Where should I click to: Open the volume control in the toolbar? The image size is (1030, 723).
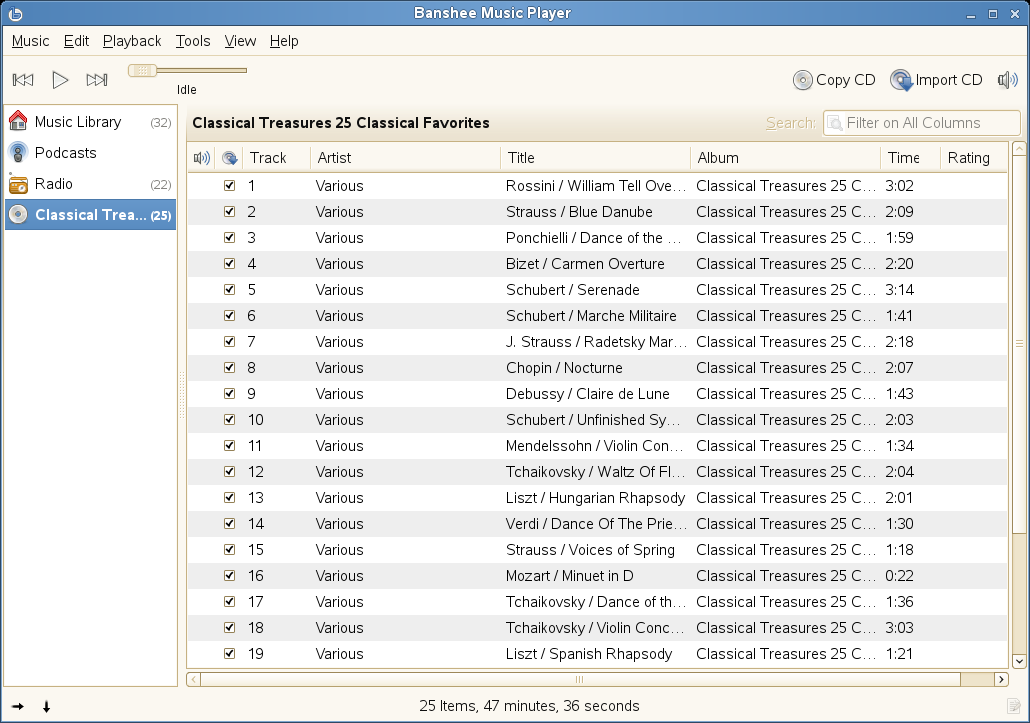click(x=1008, y=80)
